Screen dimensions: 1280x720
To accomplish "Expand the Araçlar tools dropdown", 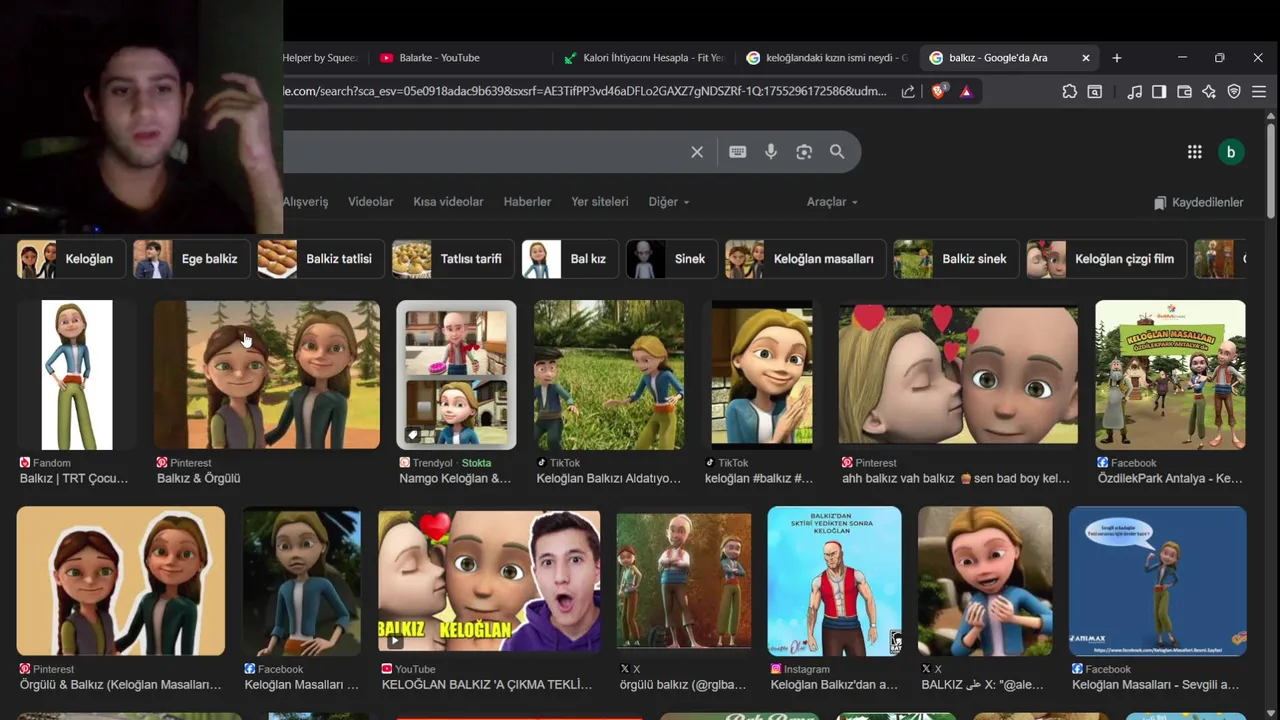I will point(832,202).
